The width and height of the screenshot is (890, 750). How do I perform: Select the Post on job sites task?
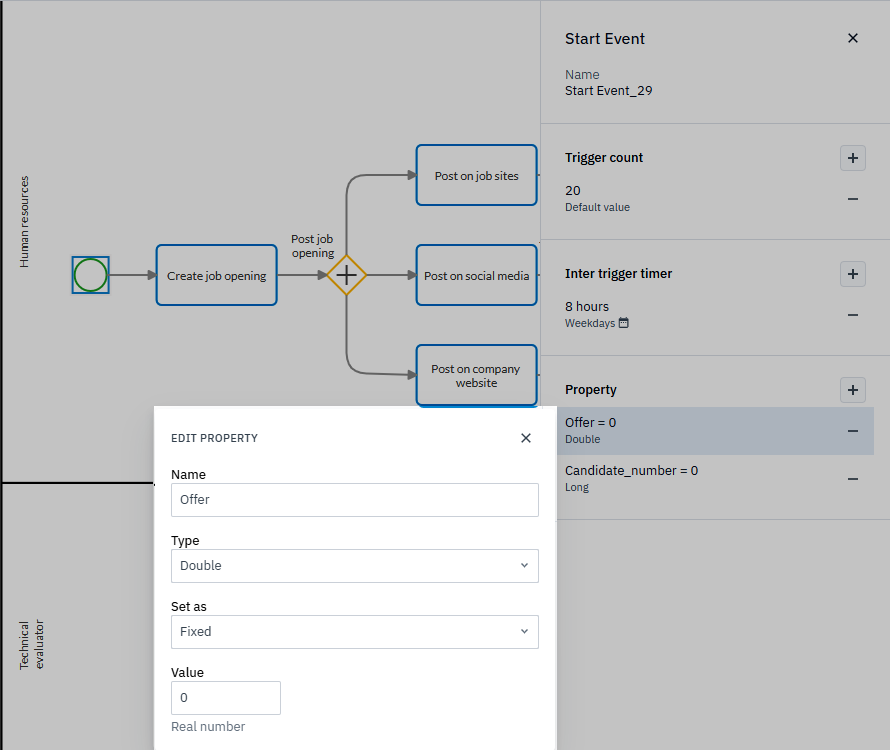point(476,176)
